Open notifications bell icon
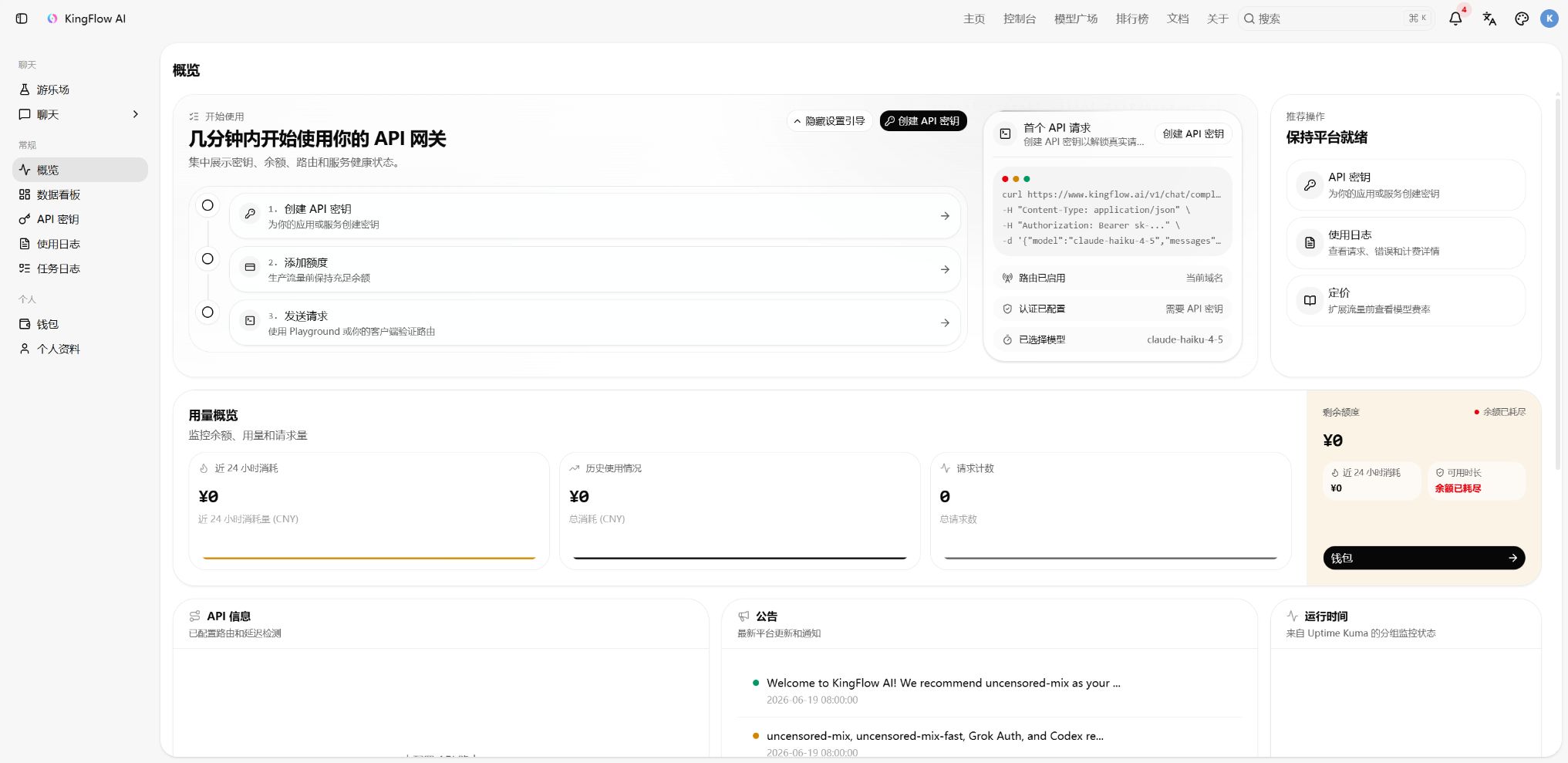This screenshot has width=1568, height=763. point(1455,19)
